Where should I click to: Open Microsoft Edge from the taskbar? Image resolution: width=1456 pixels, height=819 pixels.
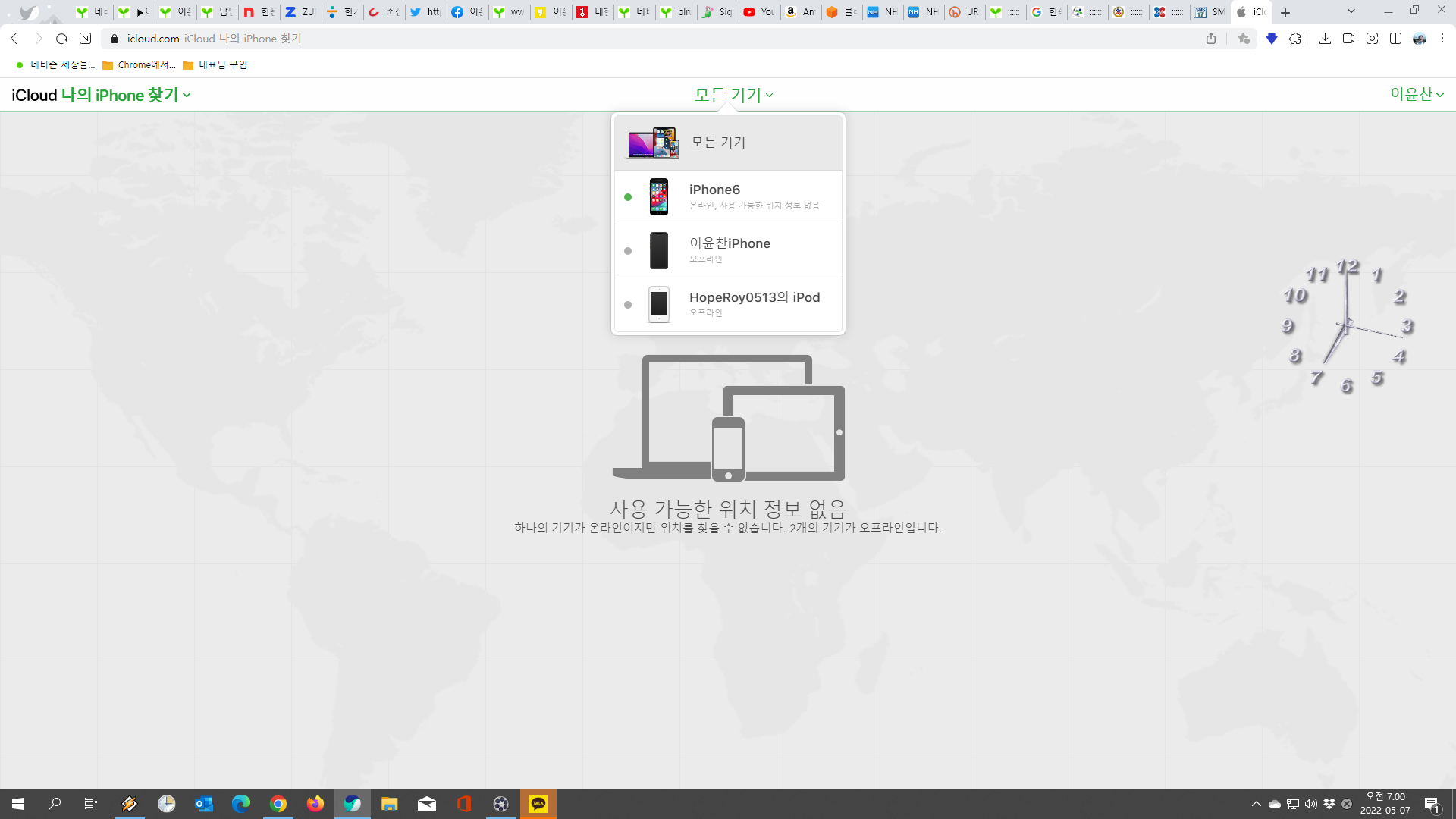coord(241,804)
